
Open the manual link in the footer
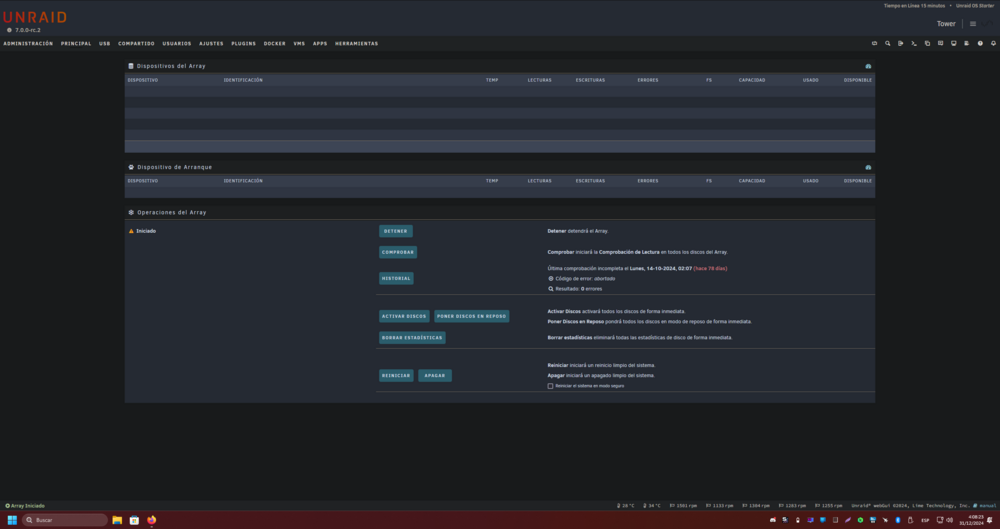click(985, 505)
